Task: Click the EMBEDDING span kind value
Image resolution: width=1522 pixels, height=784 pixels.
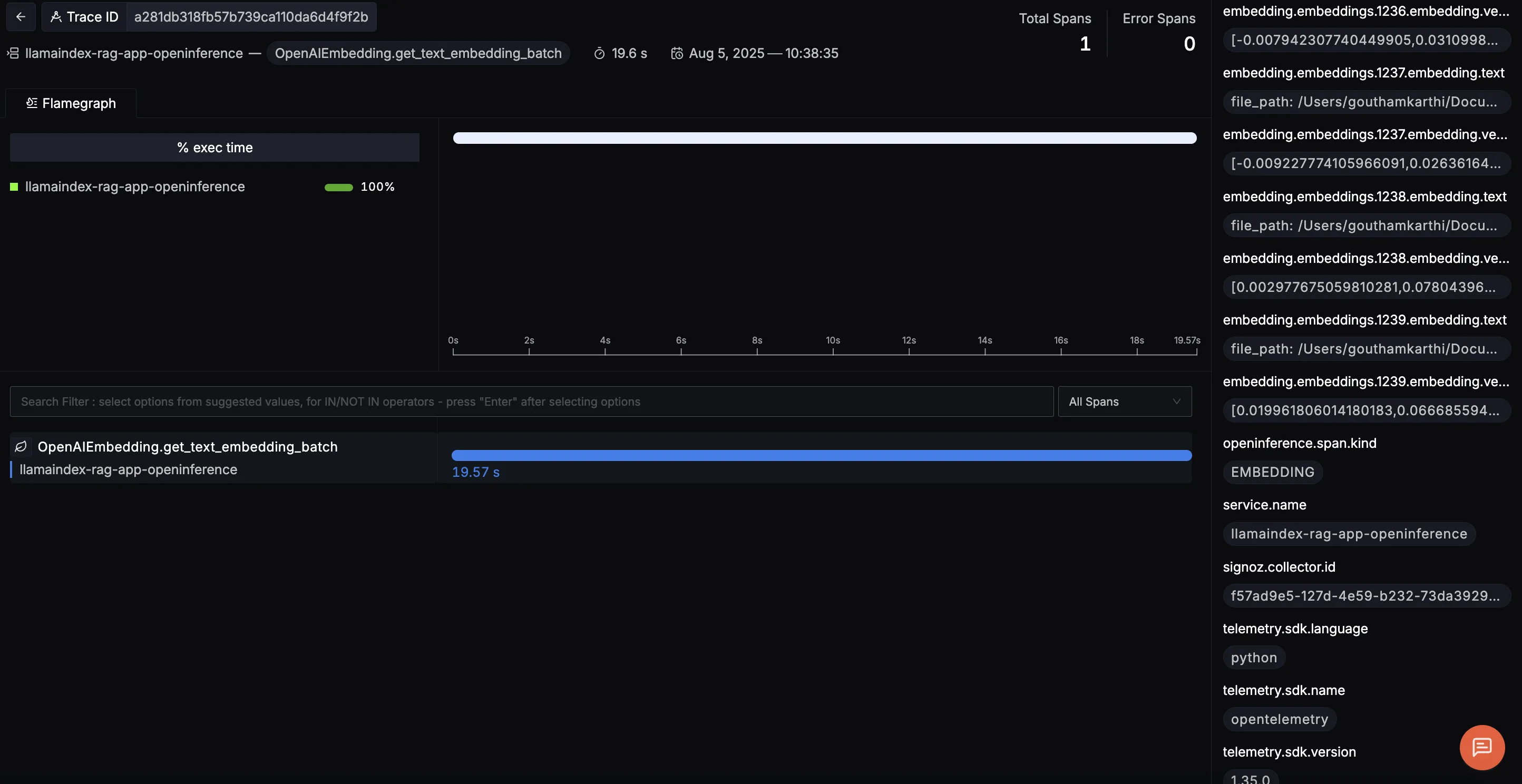Action: (1273, 472)
